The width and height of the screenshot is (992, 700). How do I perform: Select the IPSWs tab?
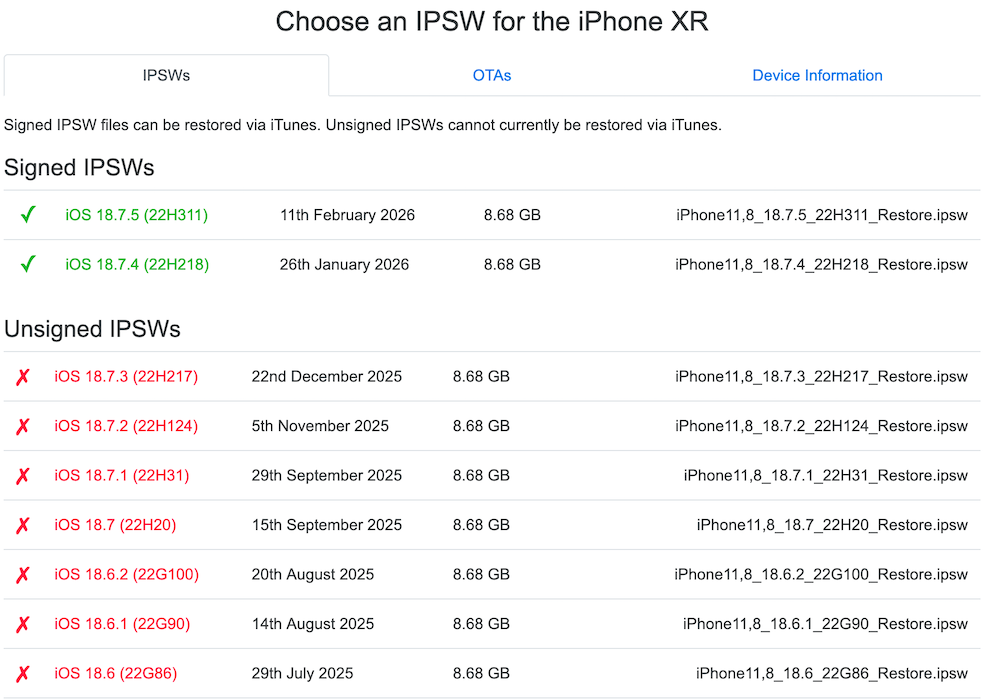point(166,76)
